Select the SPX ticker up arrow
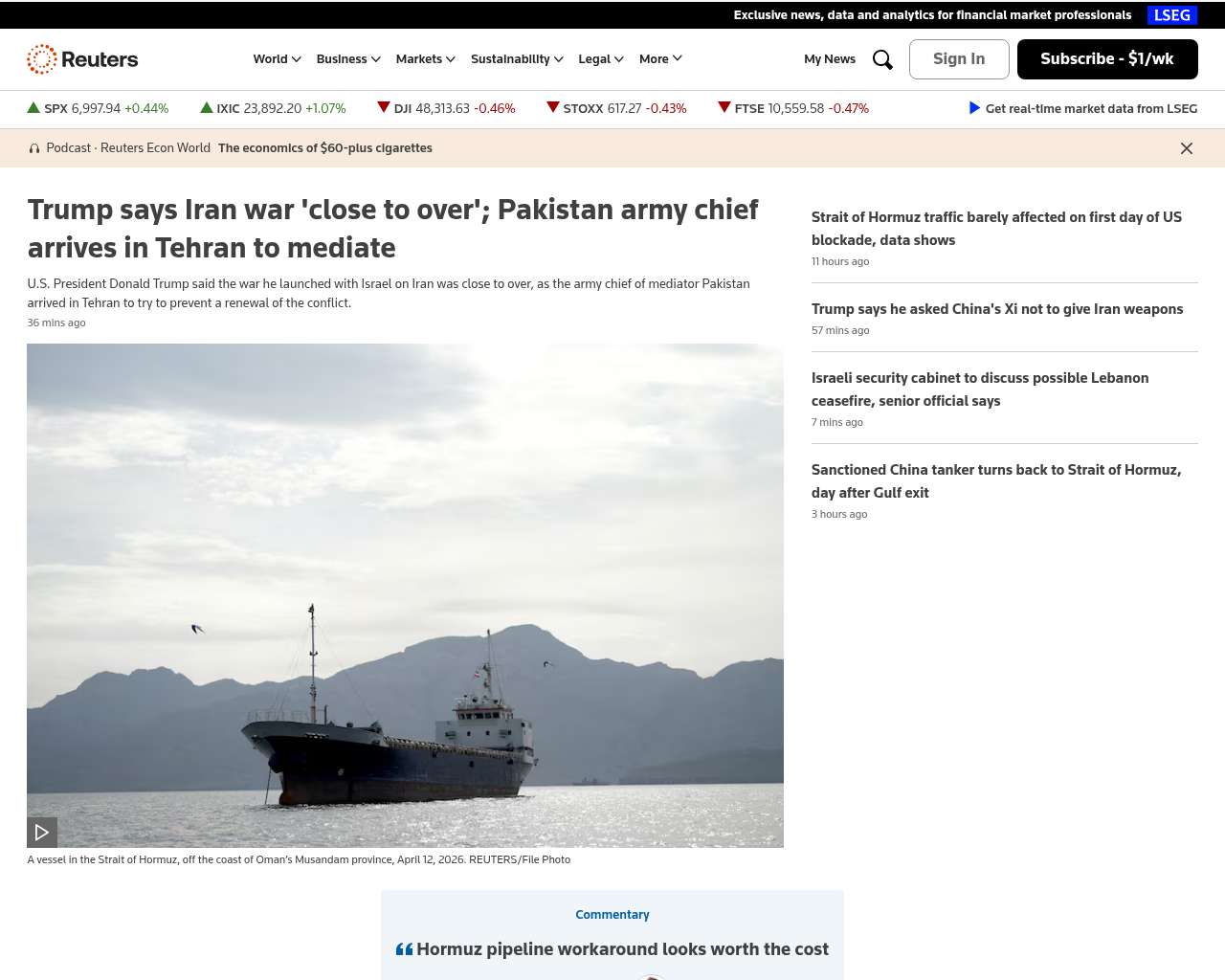 click(x=33, y=108)
